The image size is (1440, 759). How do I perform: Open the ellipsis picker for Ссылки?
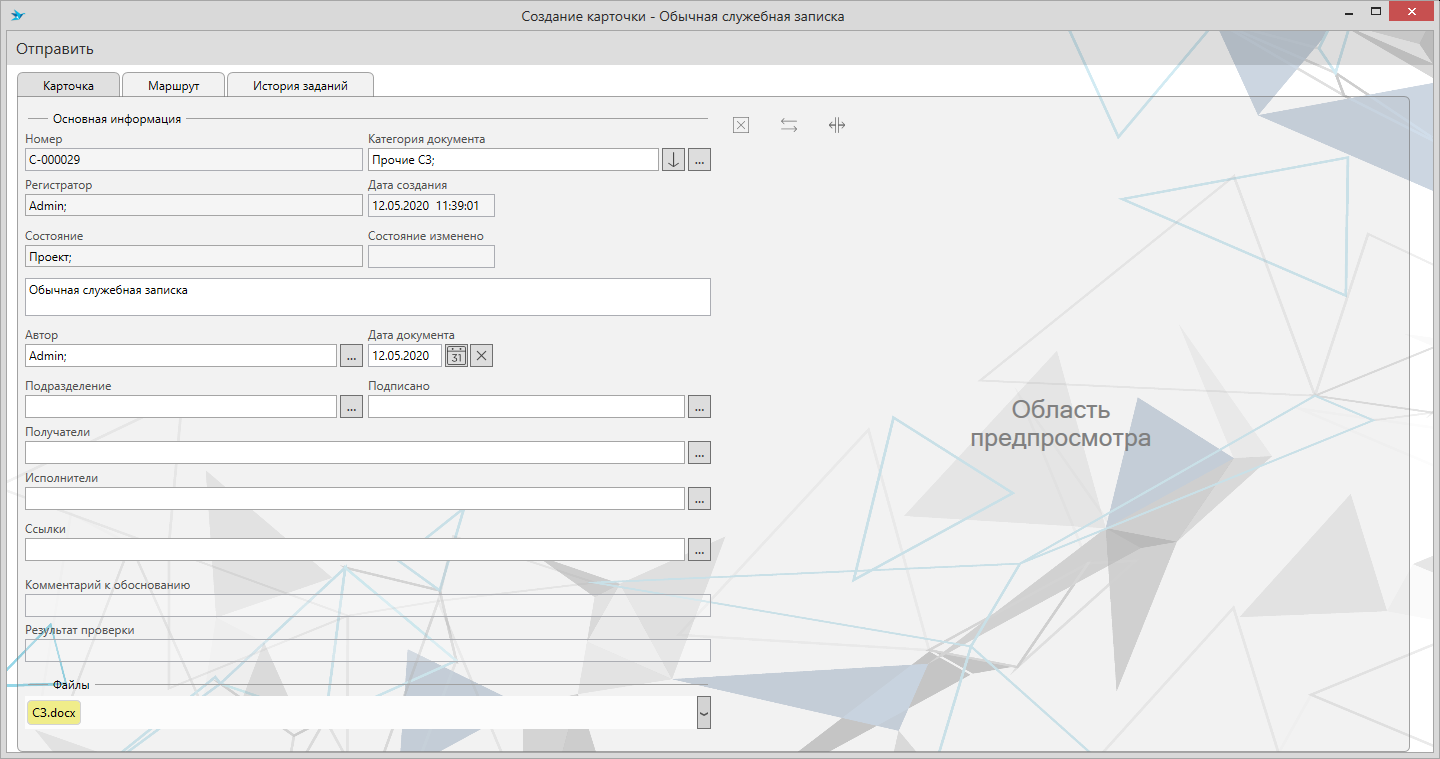pyautogui.click(x=699, y=549)
